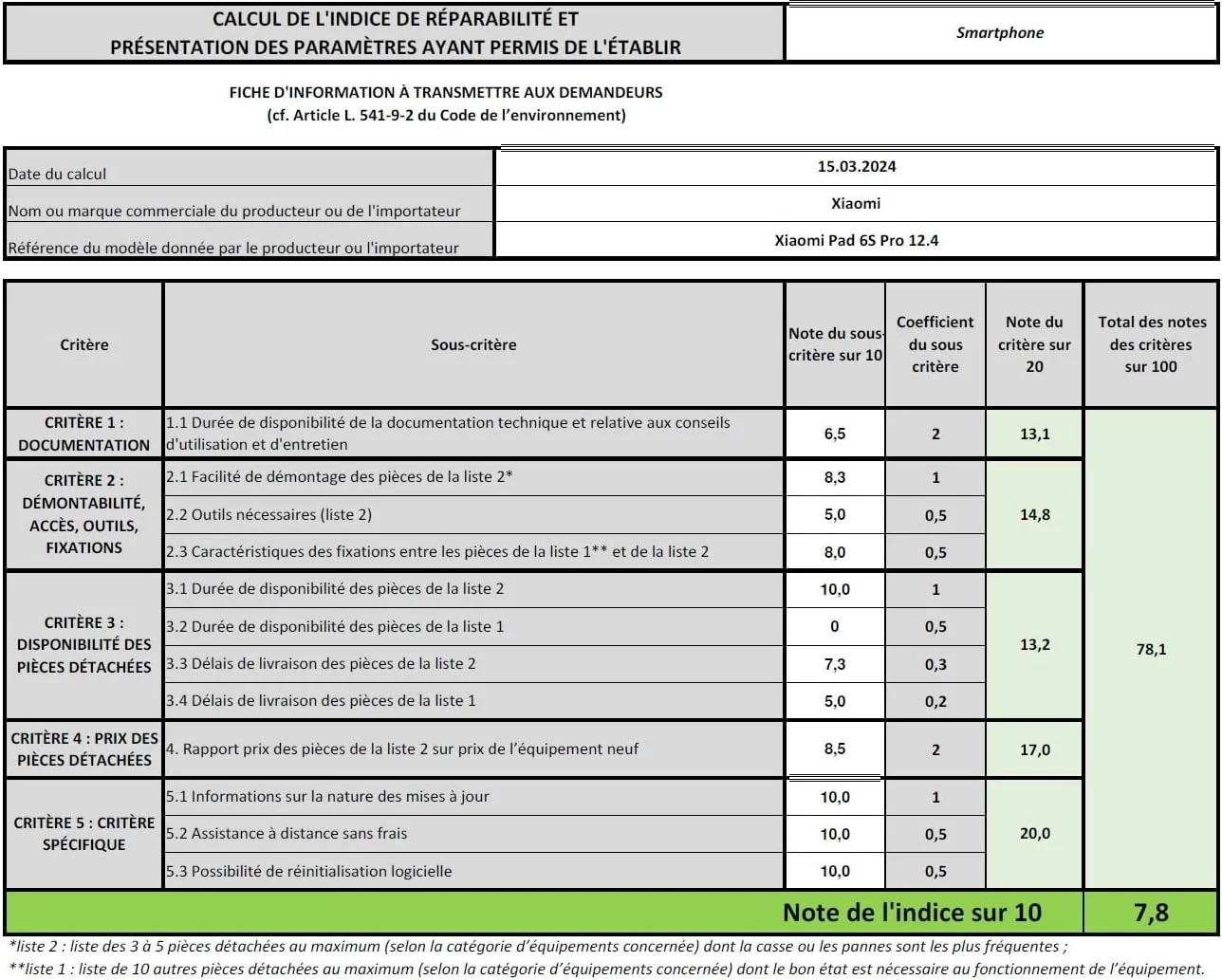Select the 5.2 Assistance à distance sans frais row
The height and width of the screenshot is (980, 1222).
pos(473,834)
